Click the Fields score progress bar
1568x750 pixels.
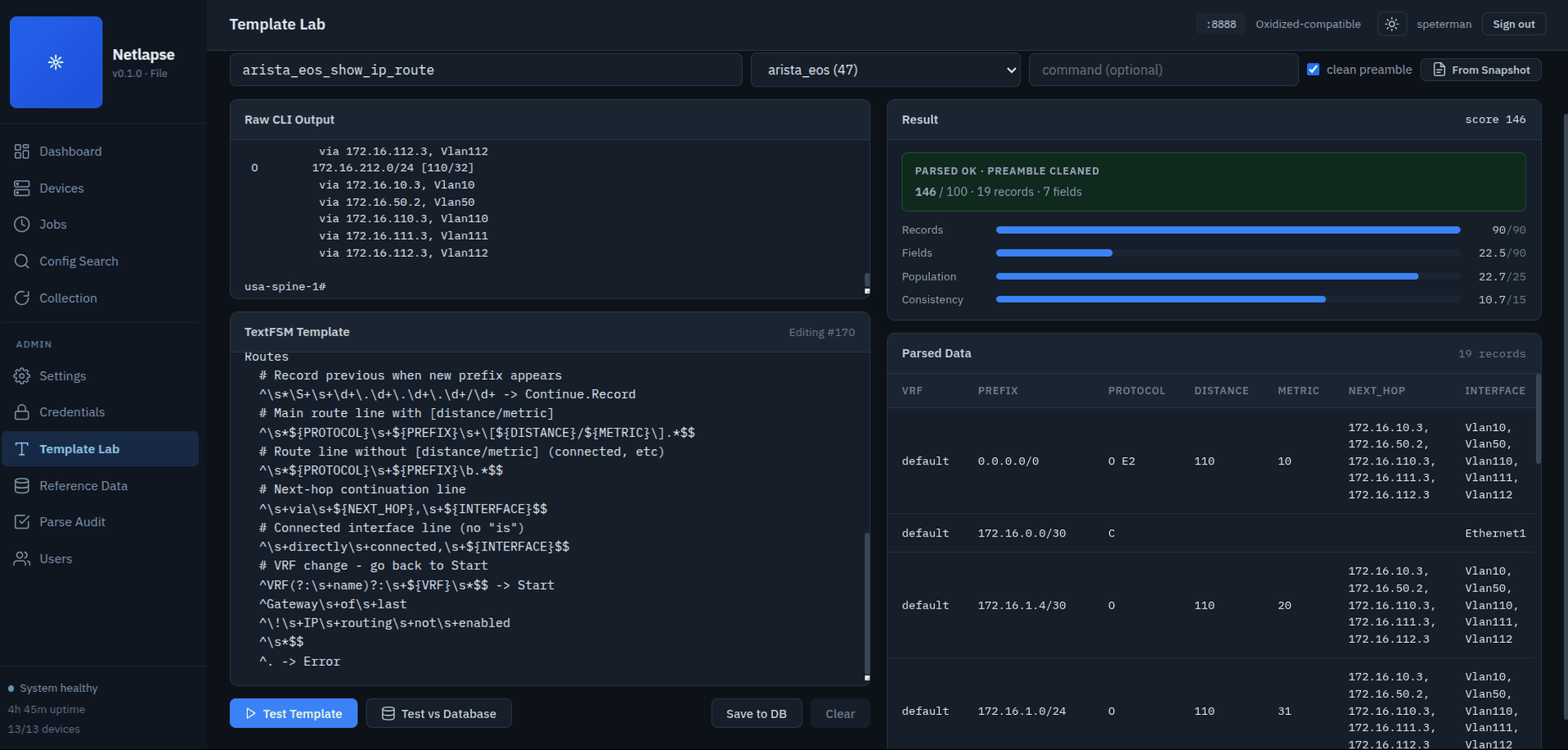(1228, 253)
